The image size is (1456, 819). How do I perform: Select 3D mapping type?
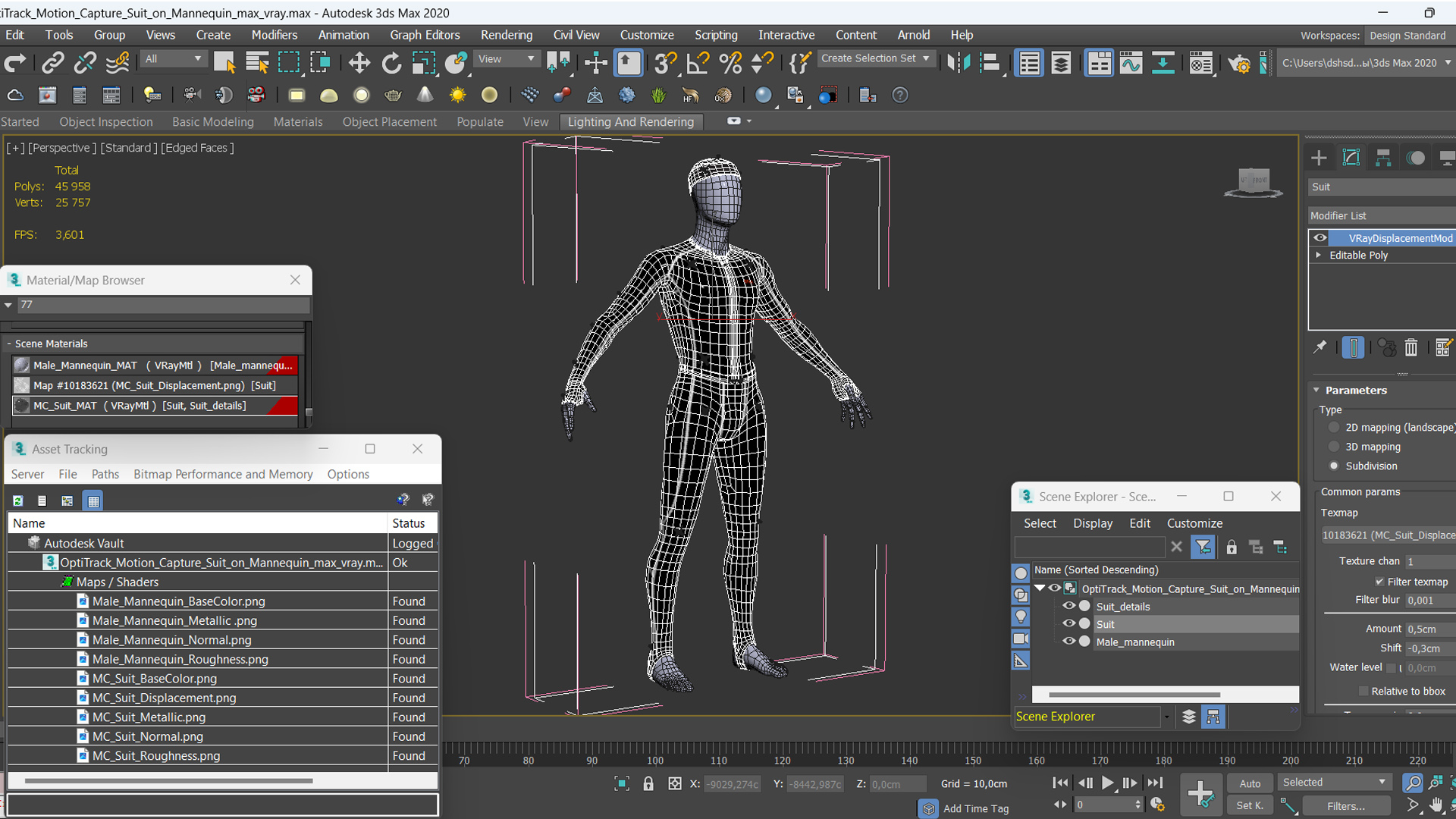coord(1334,447)
